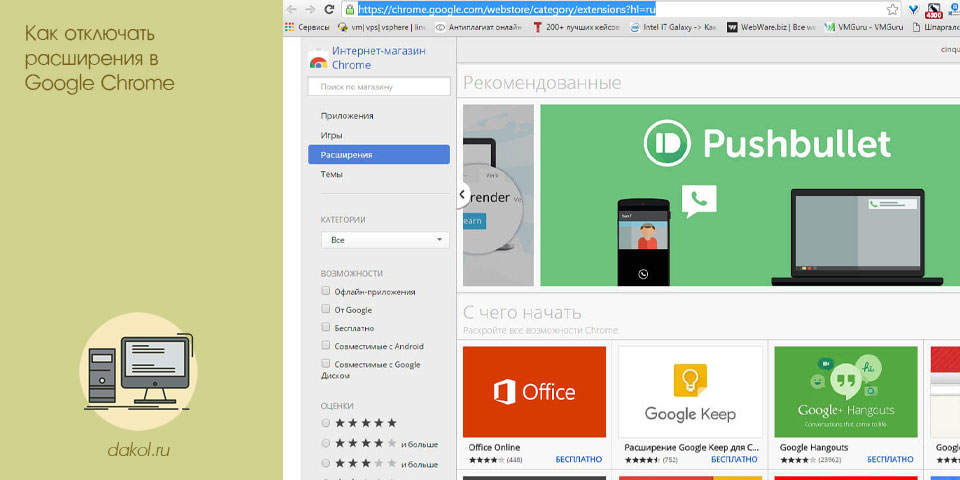The image size is (960, 480).
Task: Select the three stars и больше rating
Action: (x=326, y=463)
